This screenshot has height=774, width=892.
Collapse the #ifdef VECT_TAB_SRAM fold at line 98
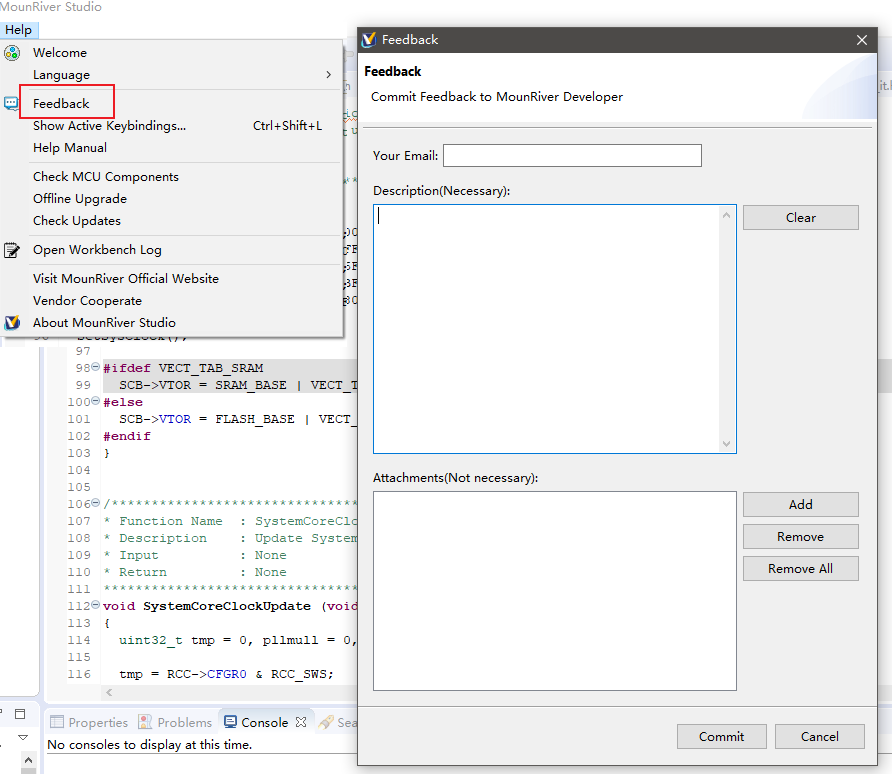(x=96, y=368)
